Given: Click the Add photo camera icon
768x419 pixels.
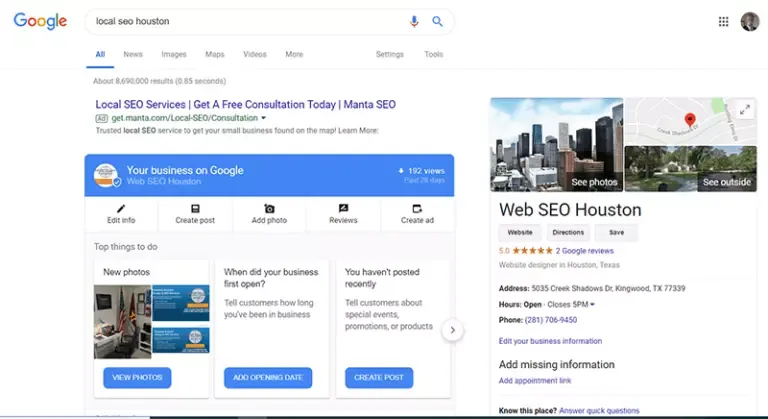Looking at the screenshot, I should click(x=269, y=209).
